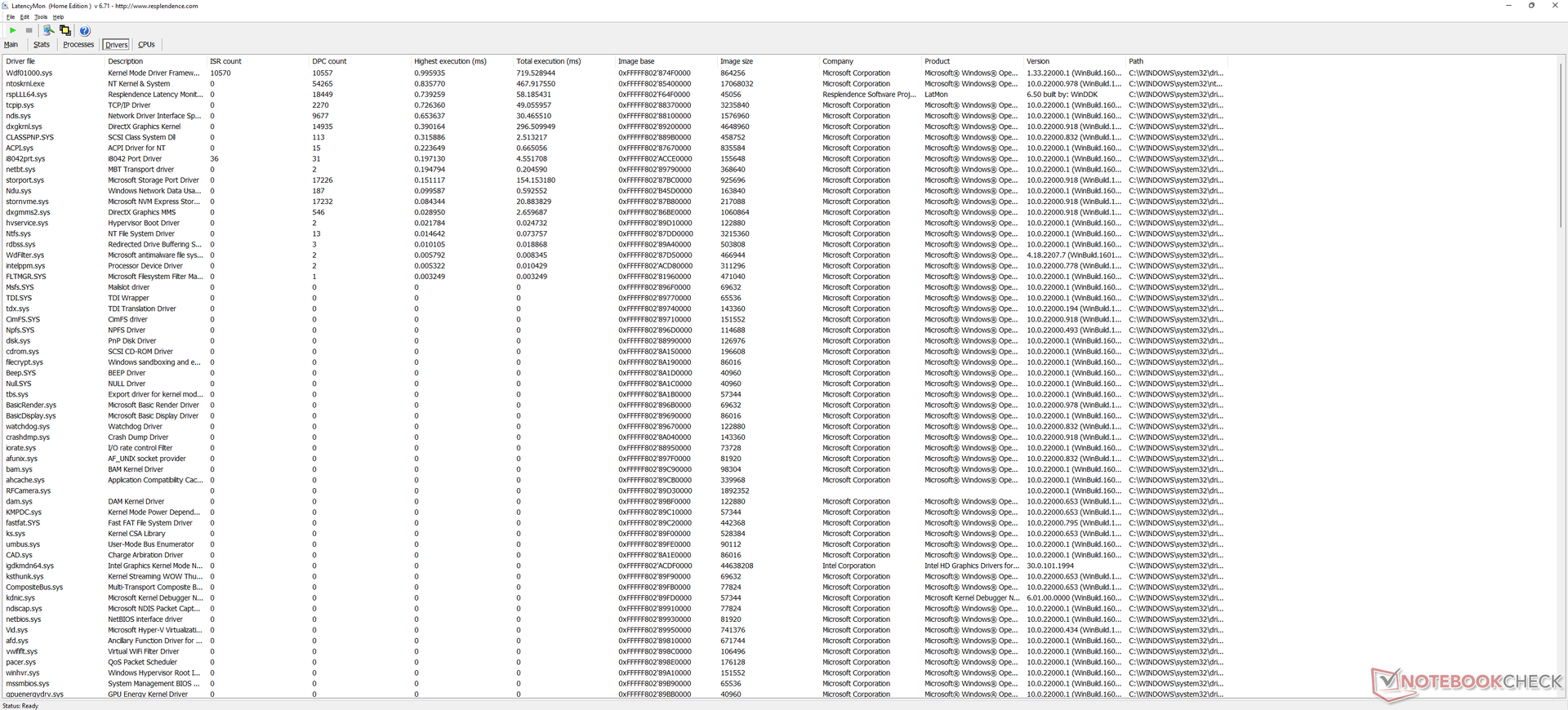Image resolution: width=1568 pixels, height=710 pixels.
Task: Click the grey stop monitoring icon
Action: (x=29, y=30)
